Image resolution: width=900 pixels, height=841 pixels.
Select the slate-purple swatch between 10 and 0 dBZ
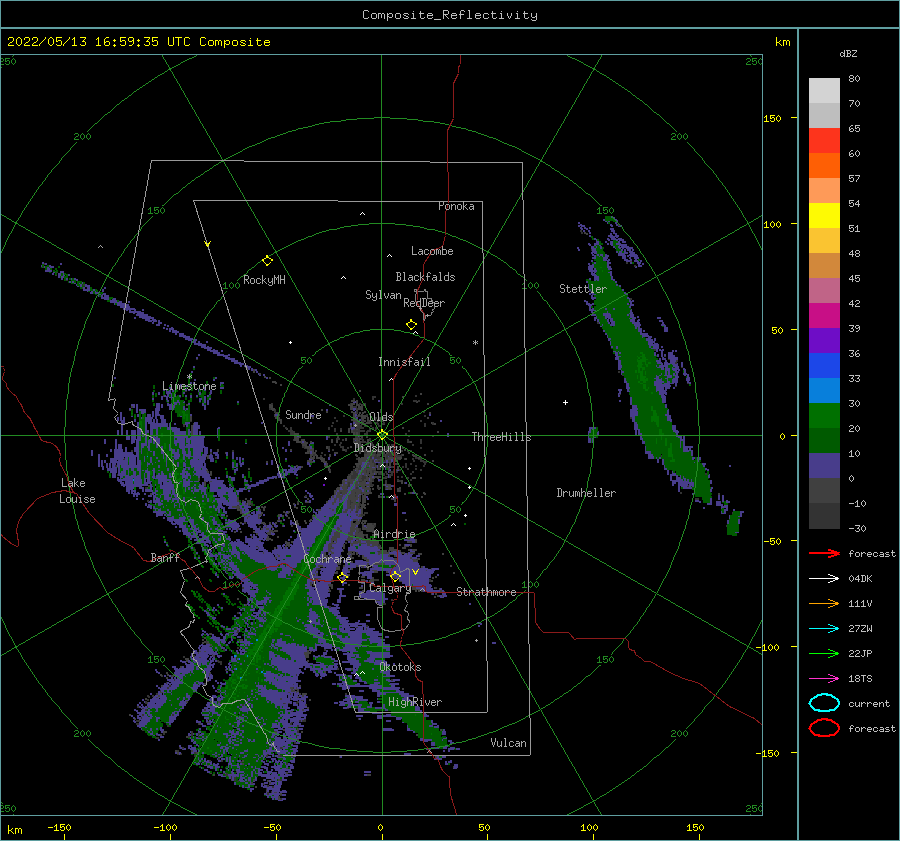click(x=824, y=465)
